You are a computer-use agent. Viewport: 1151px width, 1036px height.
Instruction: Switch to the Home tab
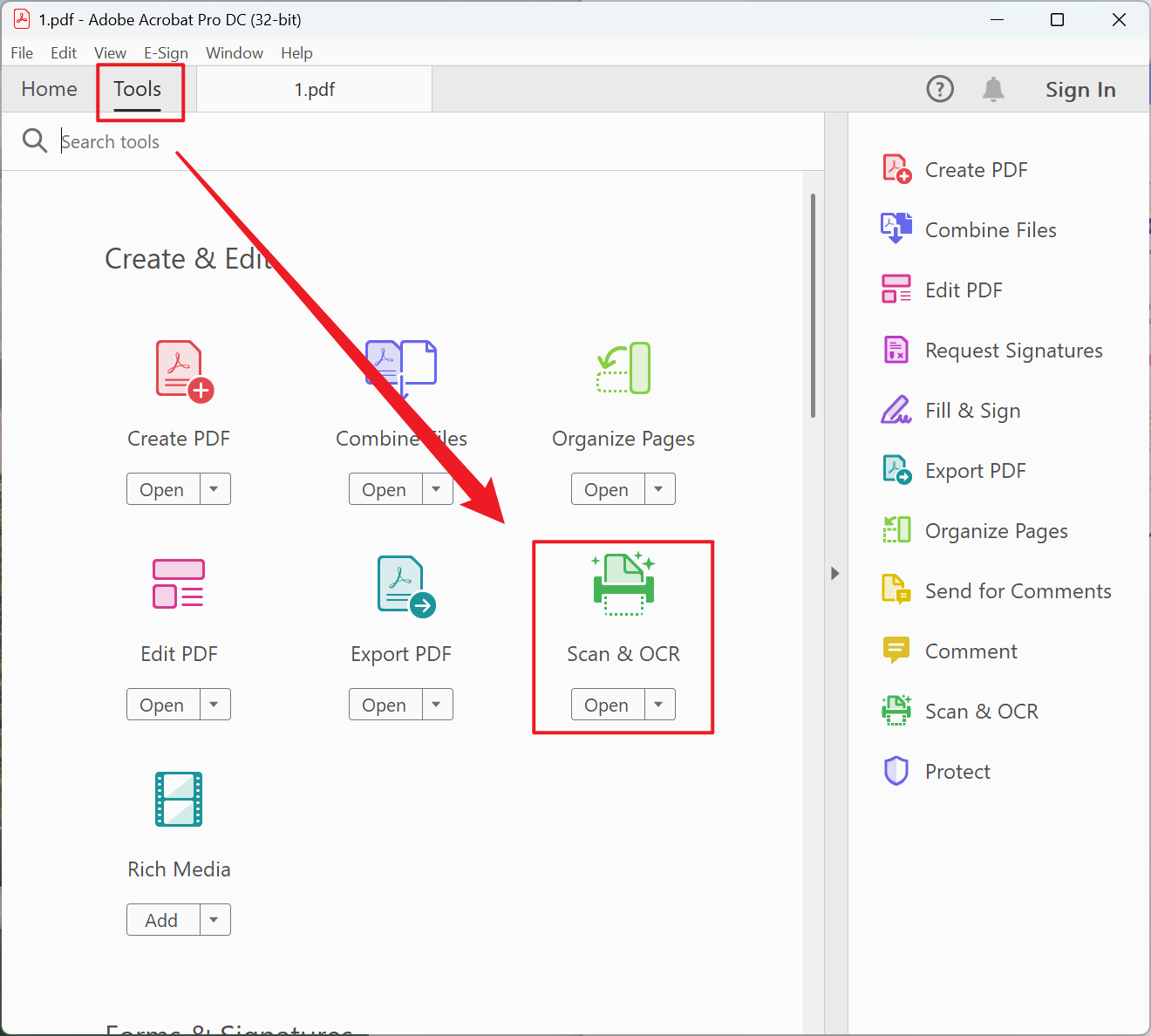(x=50, y=89)
